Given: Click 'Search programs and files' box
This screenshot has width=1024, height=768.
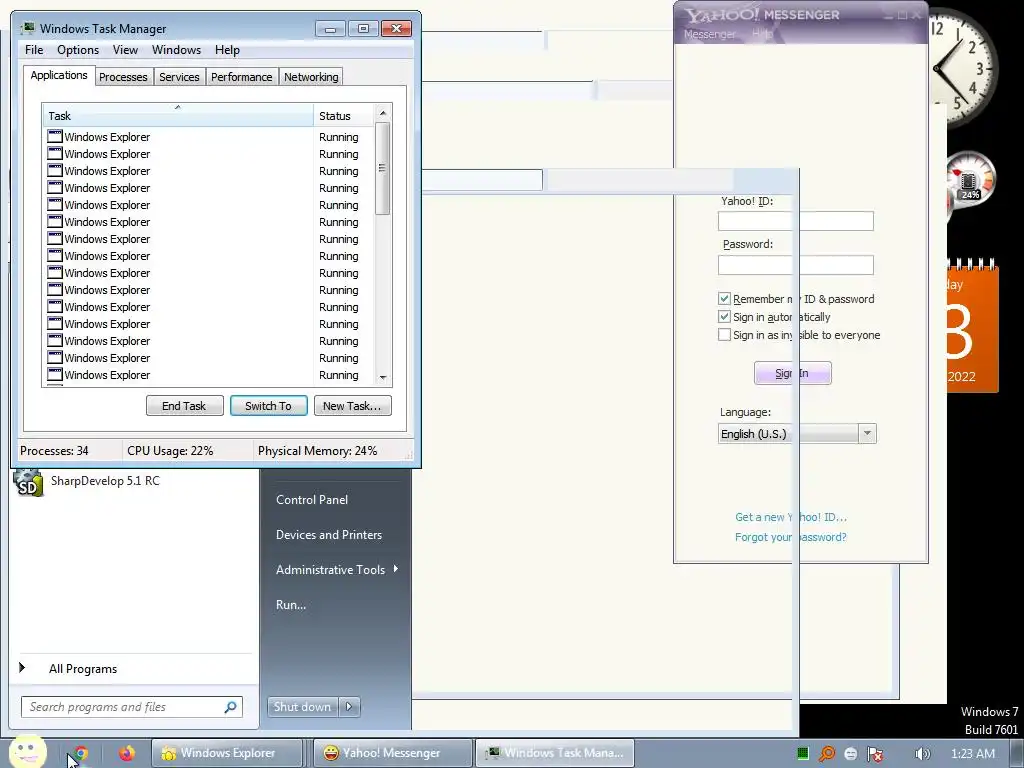Looking at the screenshot, I should pos(132,707).
